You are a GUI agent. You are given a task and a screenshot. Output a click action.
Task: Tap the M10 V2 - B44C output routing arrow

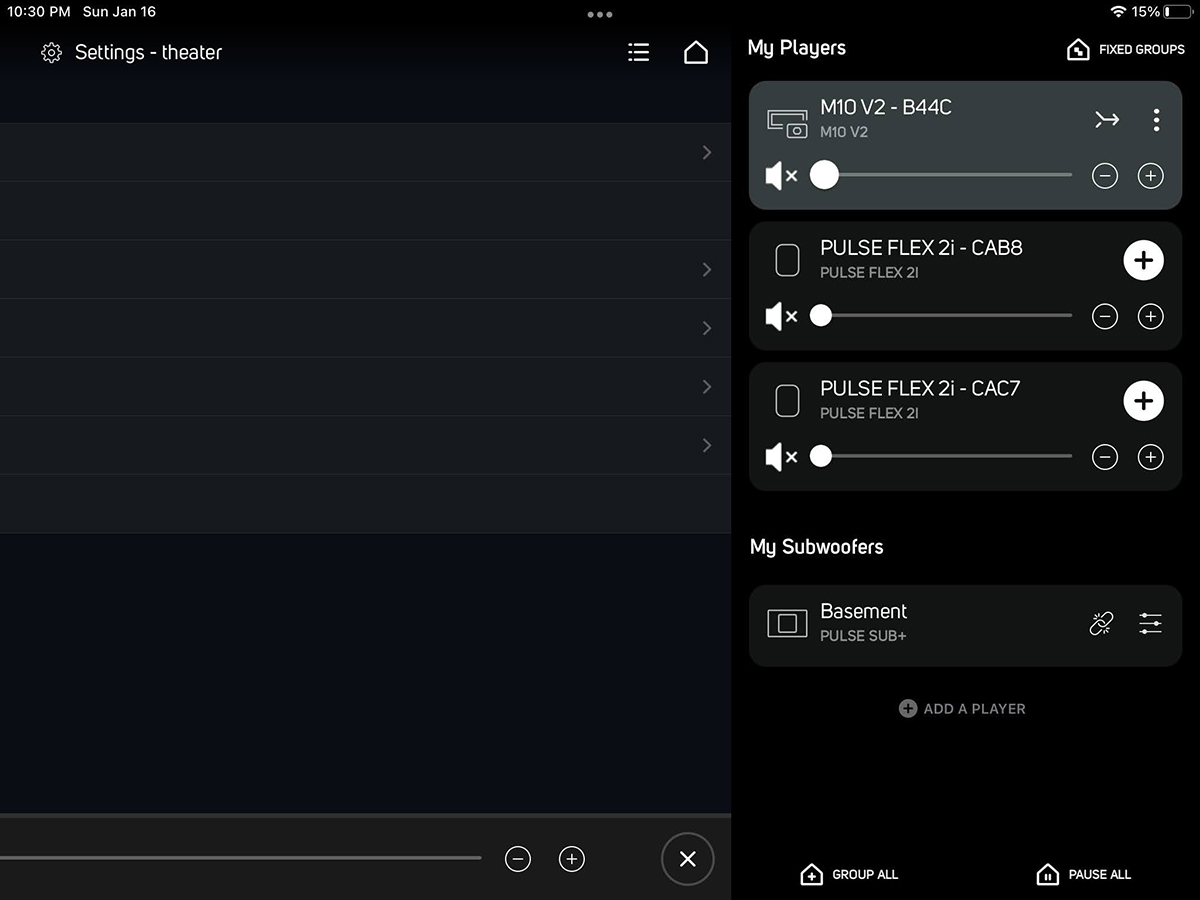[x=1106, y=120]
